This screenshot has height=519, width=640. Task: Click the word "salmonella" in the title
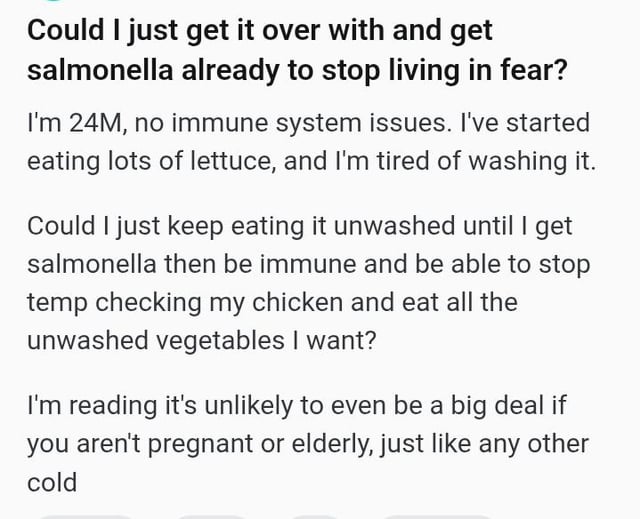coord(101,73)
